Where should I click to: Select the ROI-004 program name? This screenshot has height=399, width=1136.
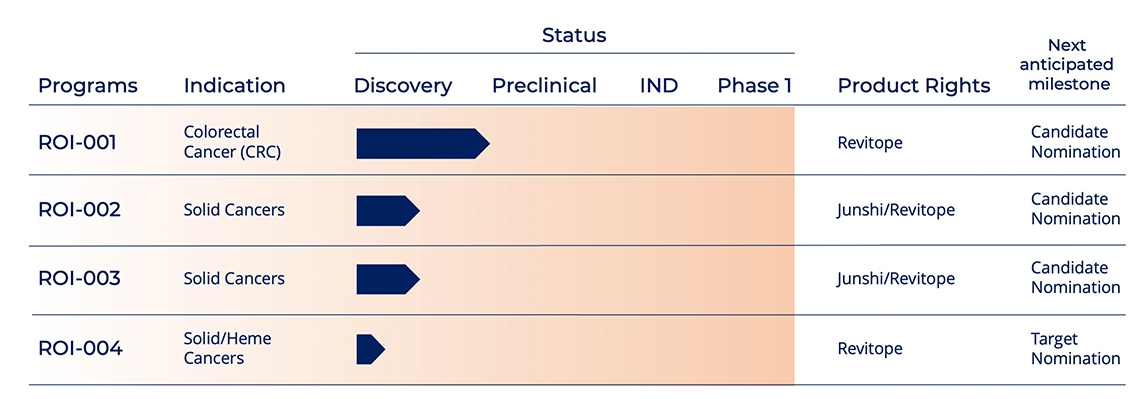[80, 348]
